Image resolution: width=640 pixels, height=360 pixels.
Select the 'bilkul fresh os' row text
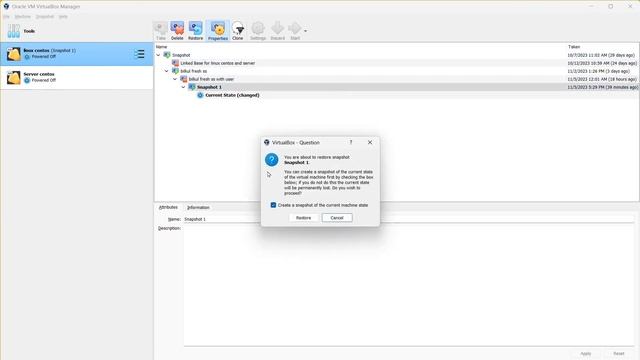tap(193, 71)
